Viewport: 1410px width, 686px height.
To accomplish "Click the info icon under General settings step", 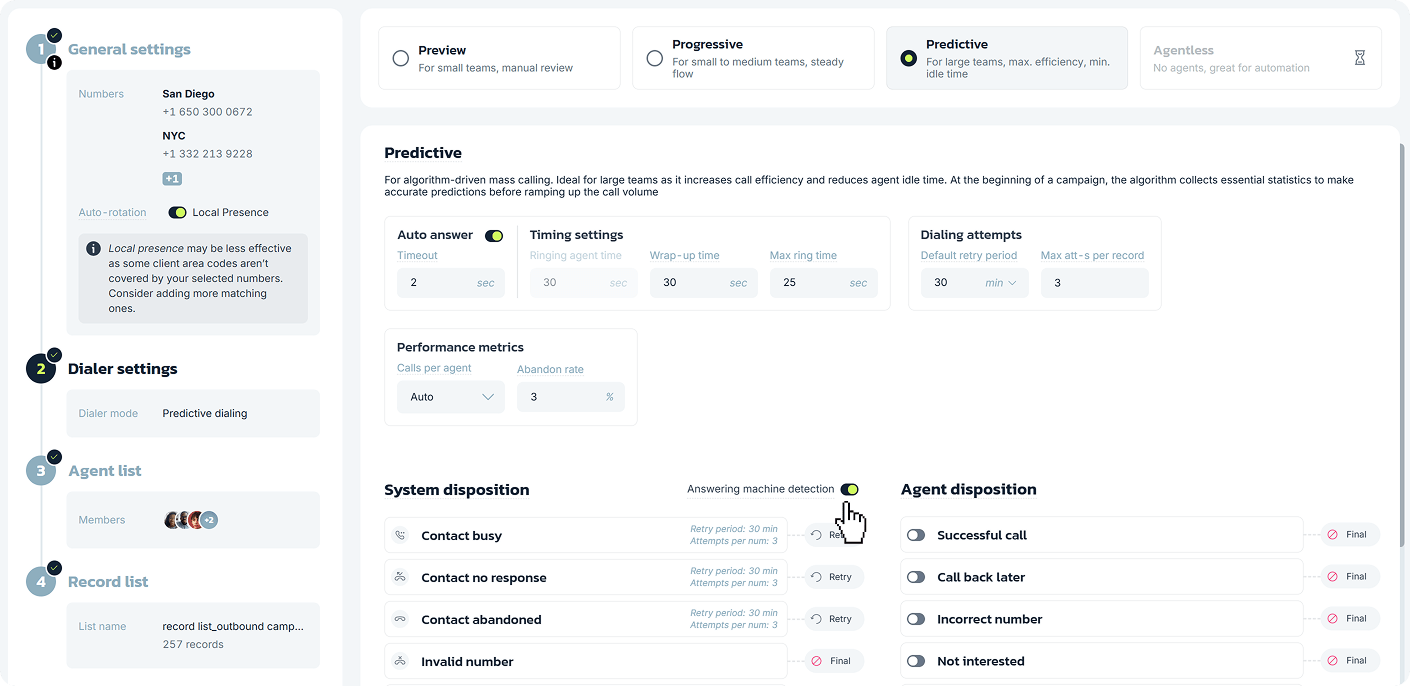I will pyautogui.click(x=54, y=62).
